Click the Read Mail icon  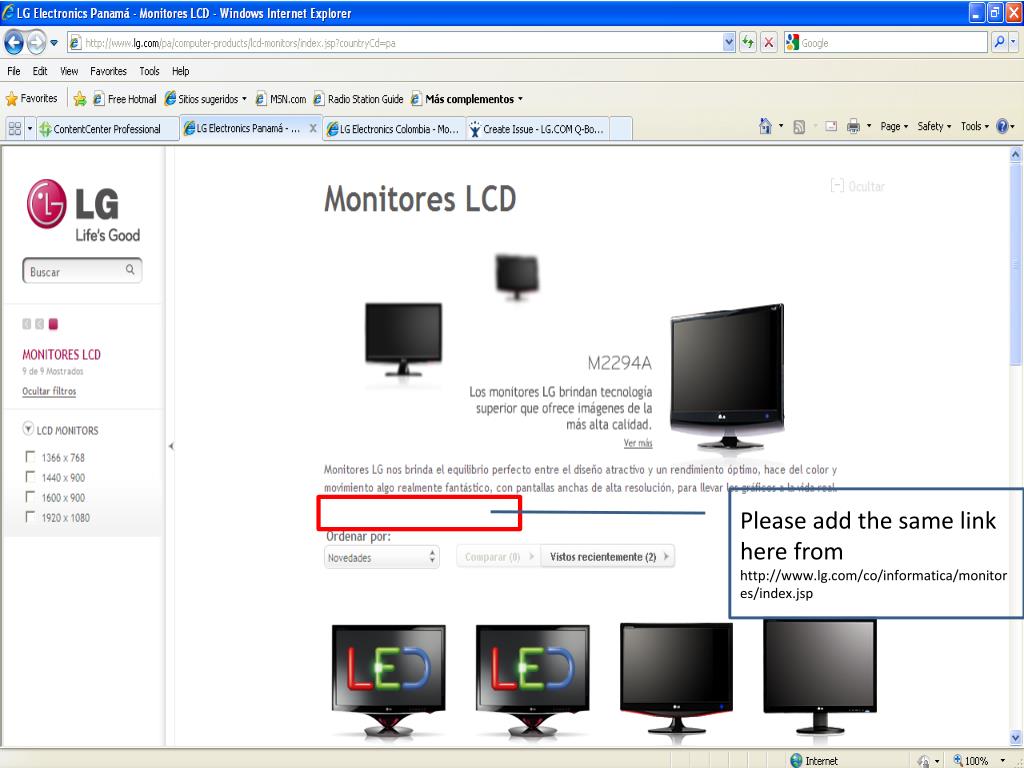click(x=831, y=126)
